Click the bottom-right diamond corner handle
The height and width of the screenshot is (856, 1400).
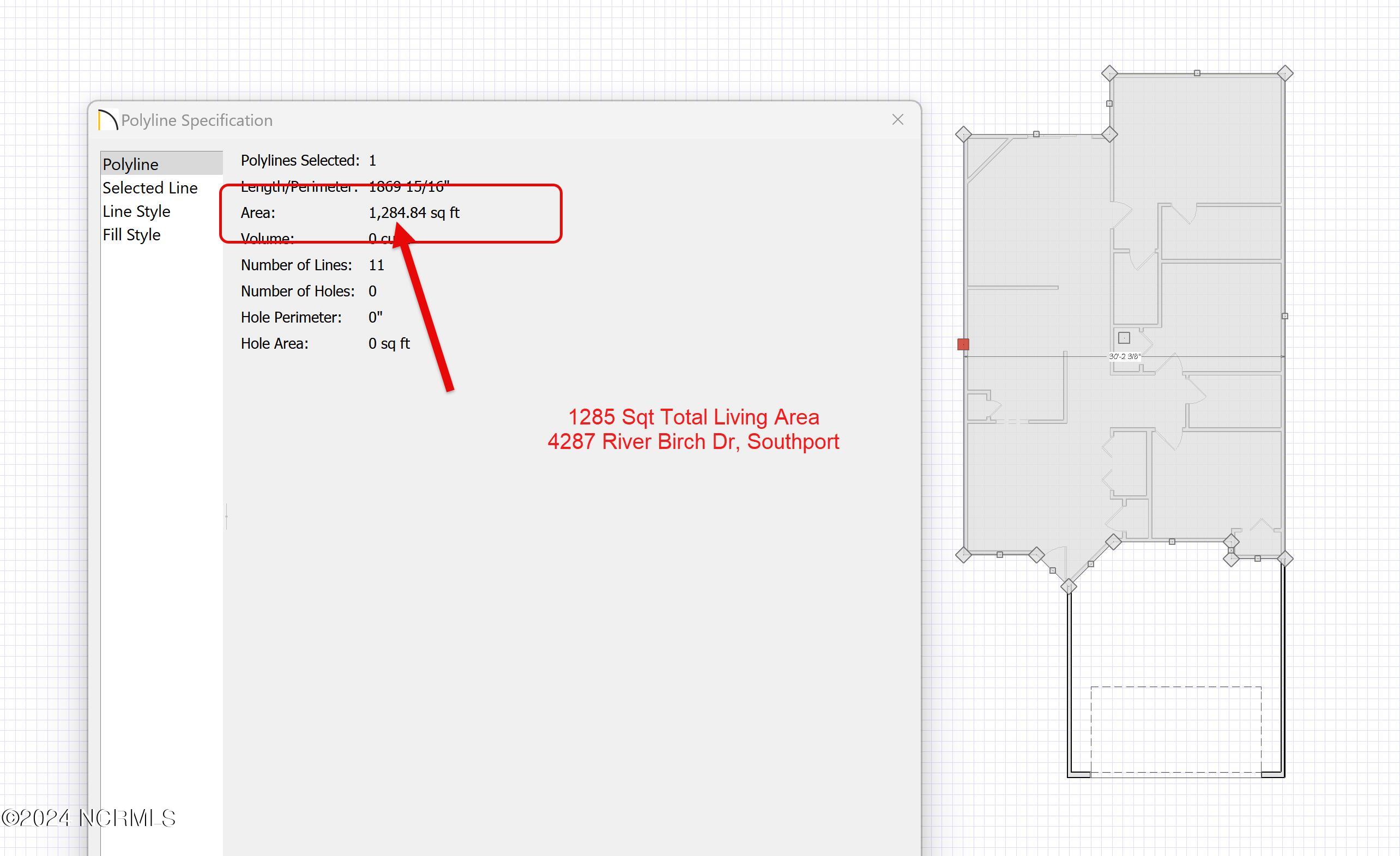point(1285,559)
